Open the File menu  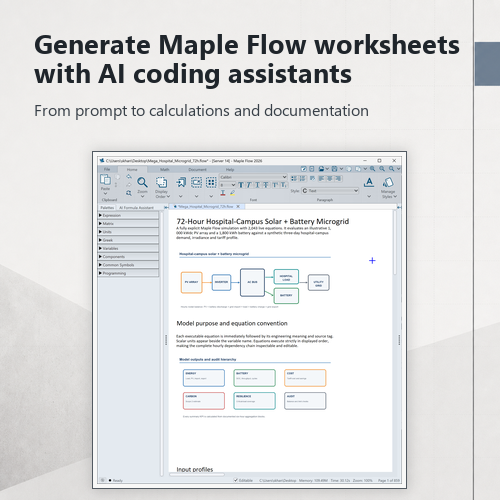tap(107, 169)
